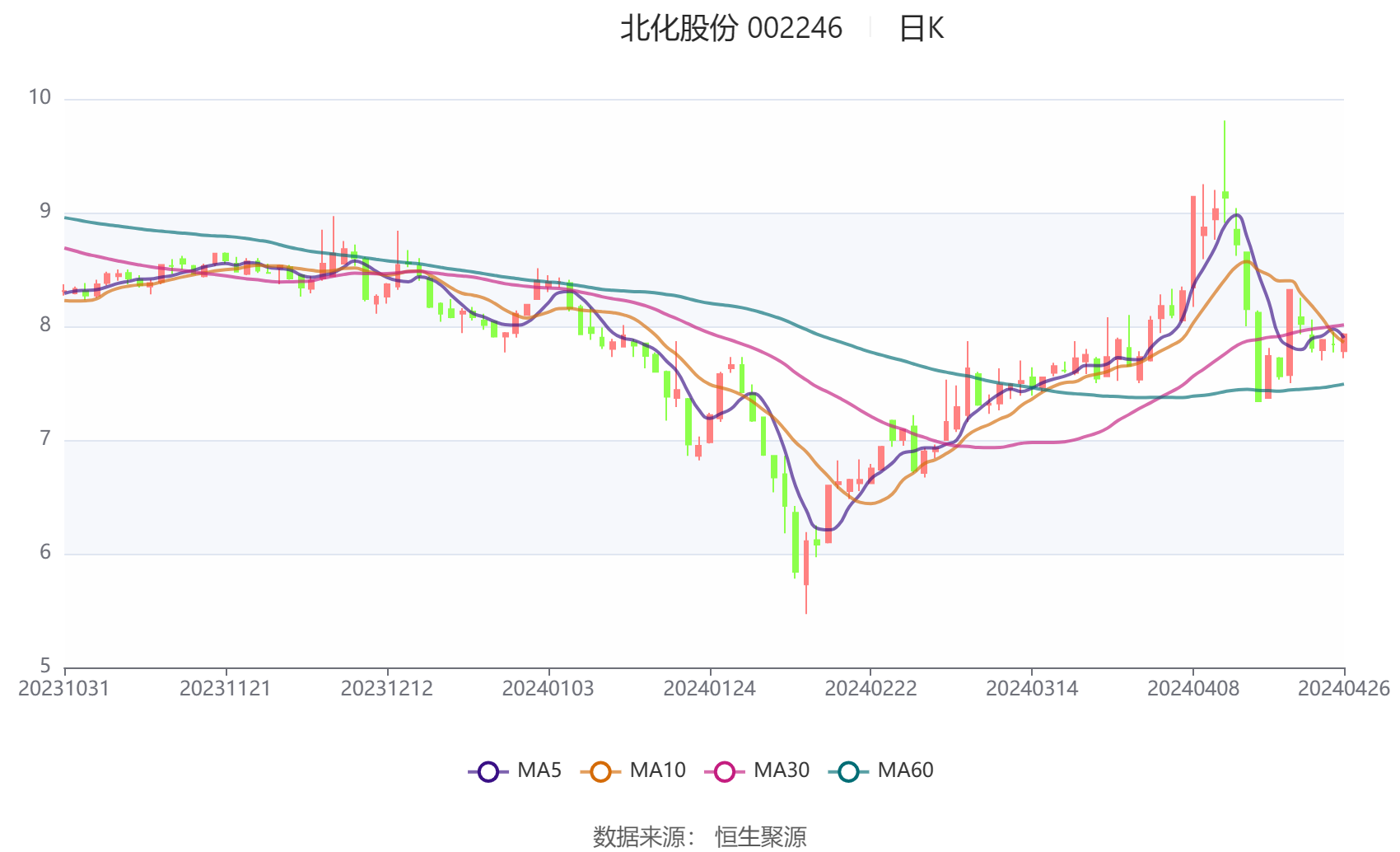
Task: Click the 20240314 date label
Action: [1032, 688]
